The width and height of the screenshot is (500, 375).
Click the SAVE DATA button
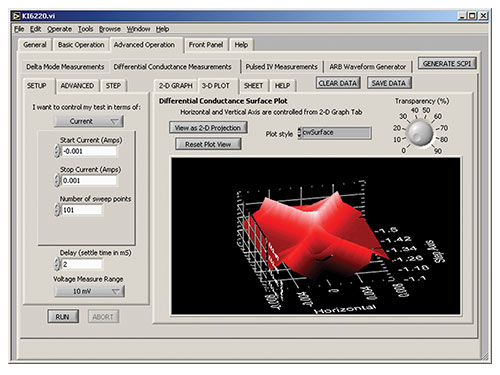pos(389,83)
